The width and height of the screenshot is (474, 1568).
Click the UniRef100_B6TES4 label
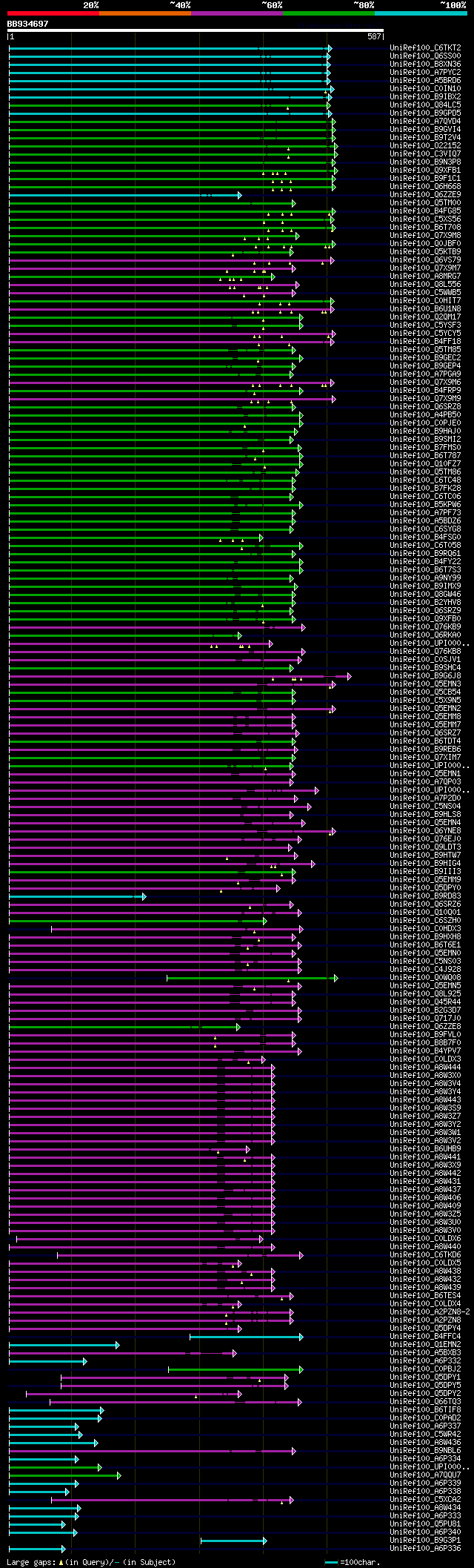[x=425, y=1296]
